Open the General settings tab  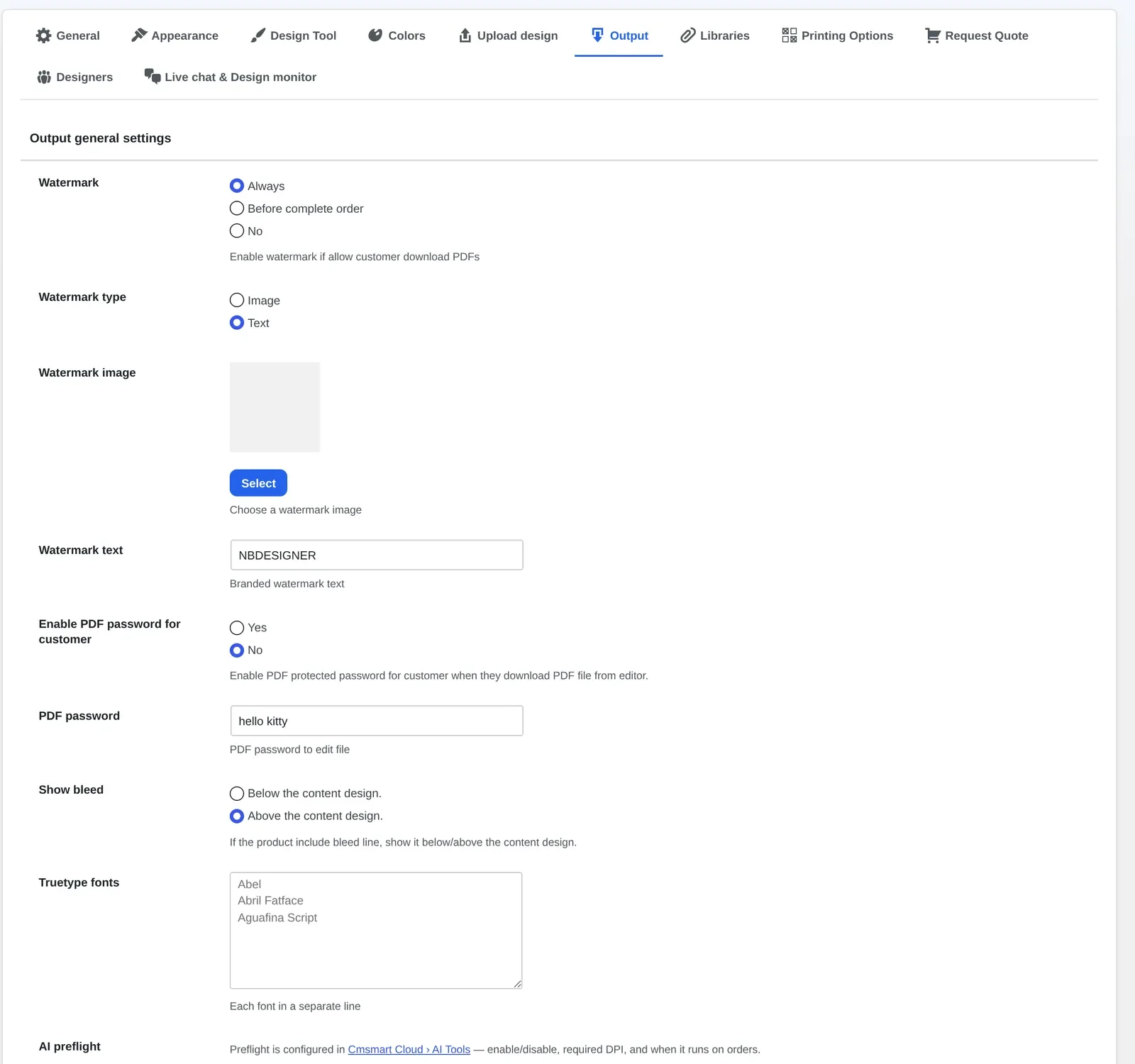[68, 35]
